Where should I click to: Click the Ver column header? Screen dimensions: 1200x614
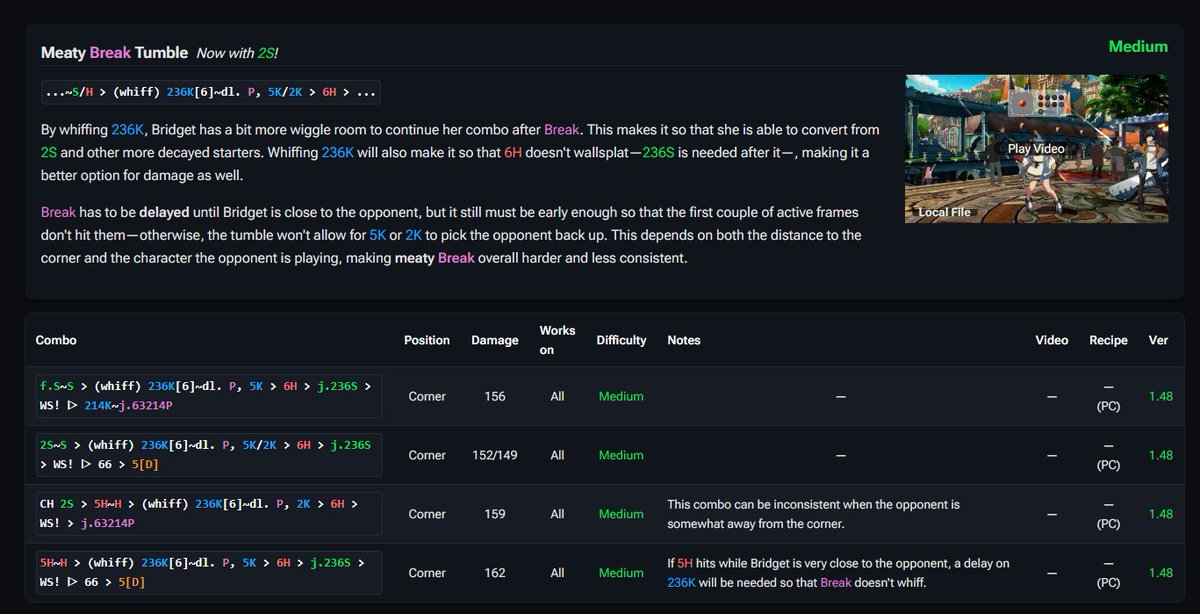(x=1158, y=340)
